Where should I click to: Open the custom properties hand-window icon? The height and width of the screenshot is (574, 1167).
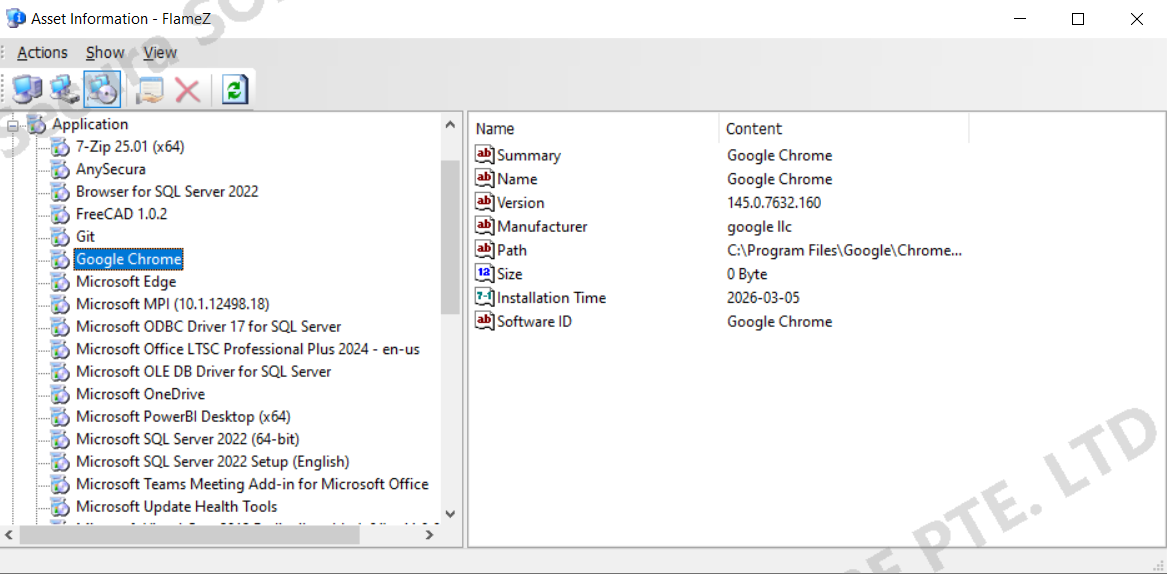pyautogui.click(x=150, y=90)
